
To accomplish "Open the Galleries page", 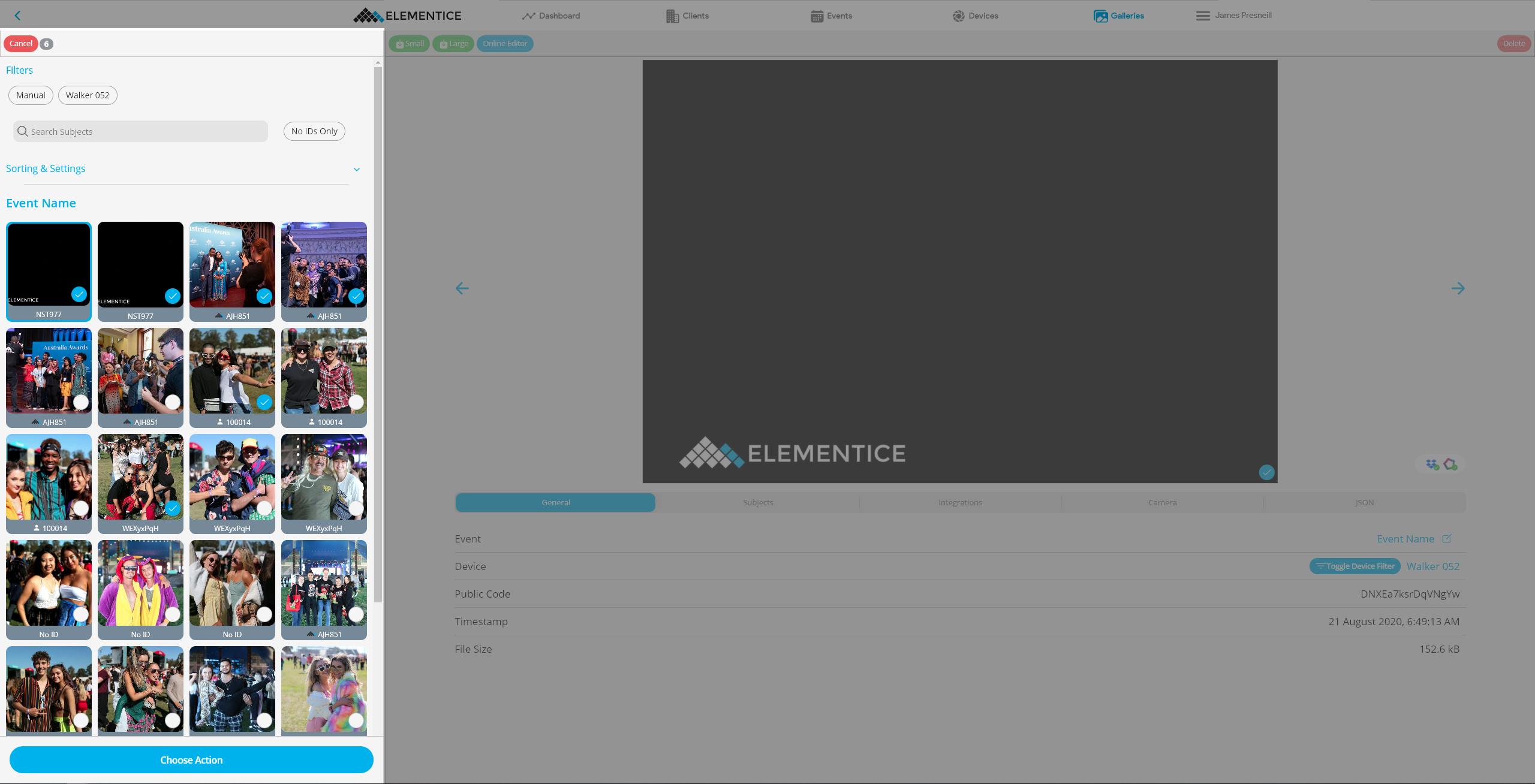I will click(x=1119, y=16).
